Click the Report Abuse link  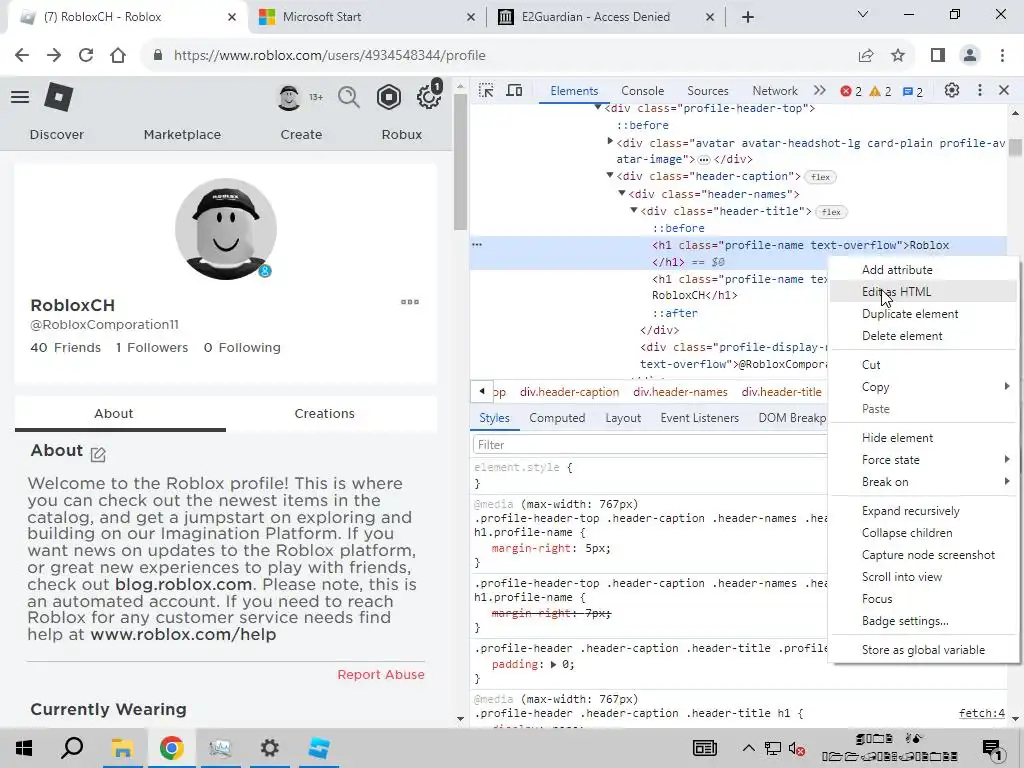click(381, 675)
